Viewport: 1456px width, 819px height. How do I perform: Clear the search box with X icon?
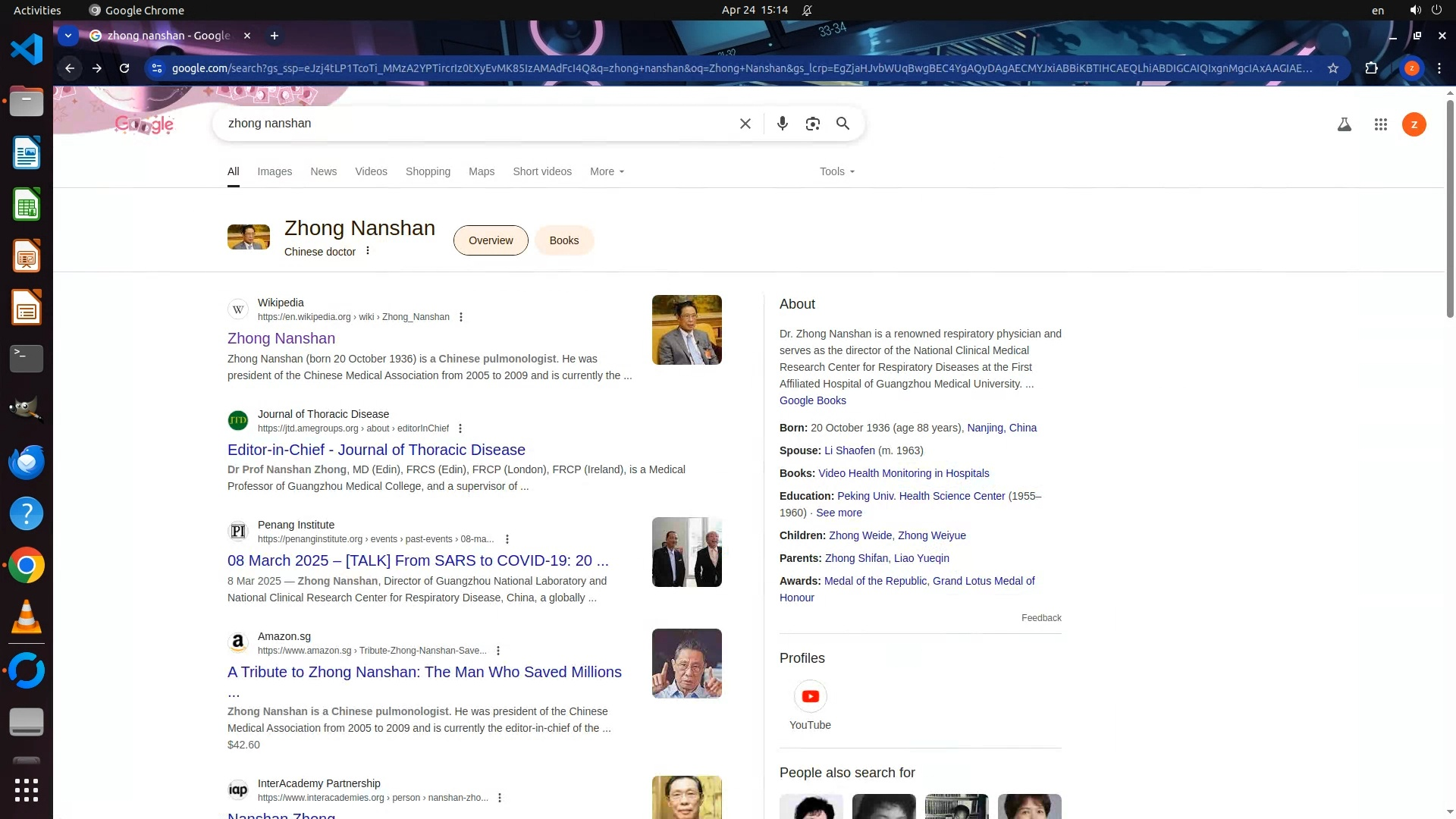(x=745, y=124)
